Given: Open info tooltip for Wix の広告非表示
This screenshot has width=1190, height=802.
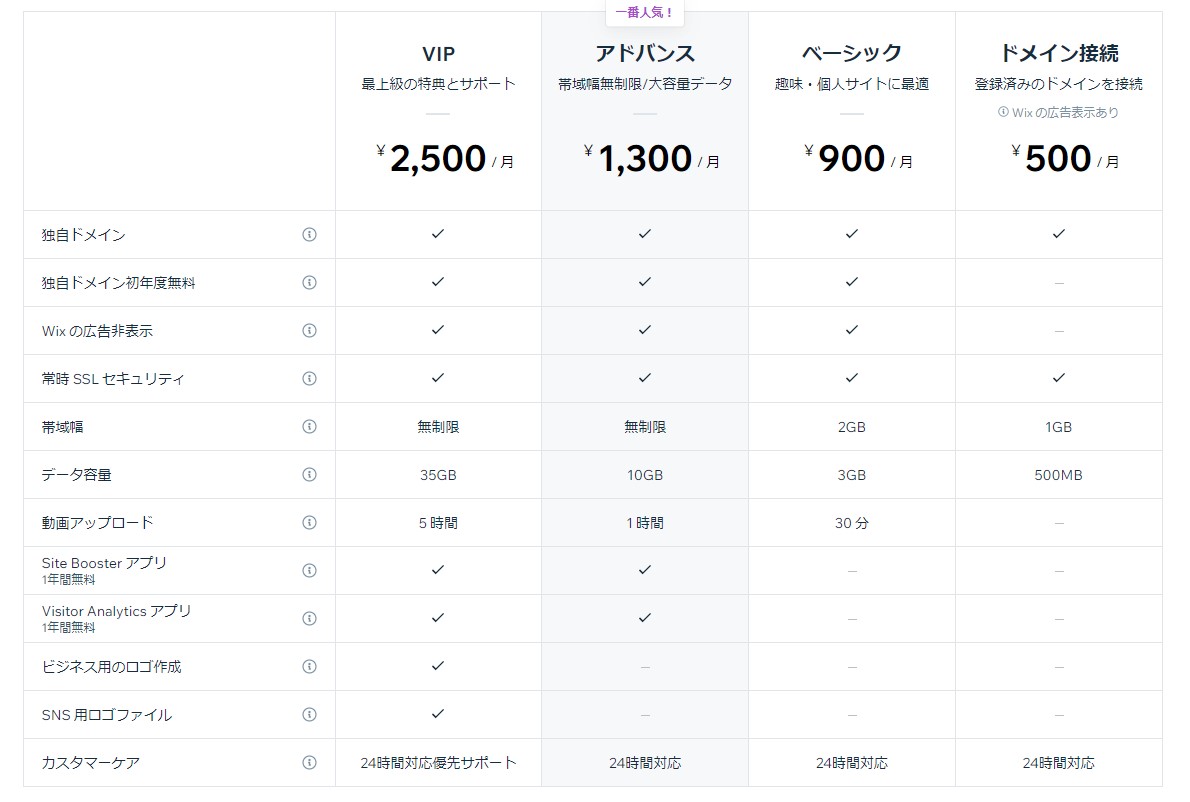Looking at the screenshot, I should 309,331.
